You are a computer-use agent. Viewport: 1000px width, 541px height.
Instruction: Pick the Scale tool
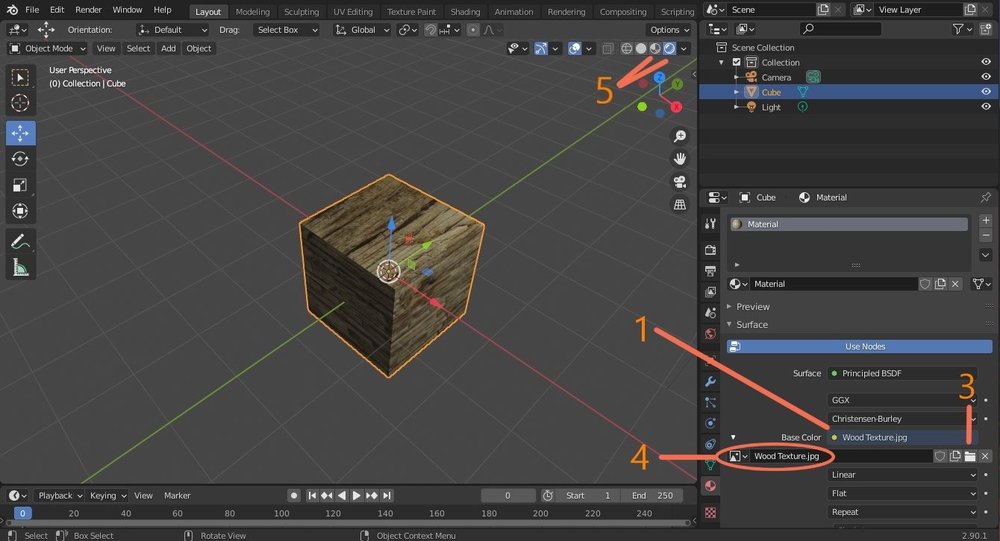tap(20, 185)
